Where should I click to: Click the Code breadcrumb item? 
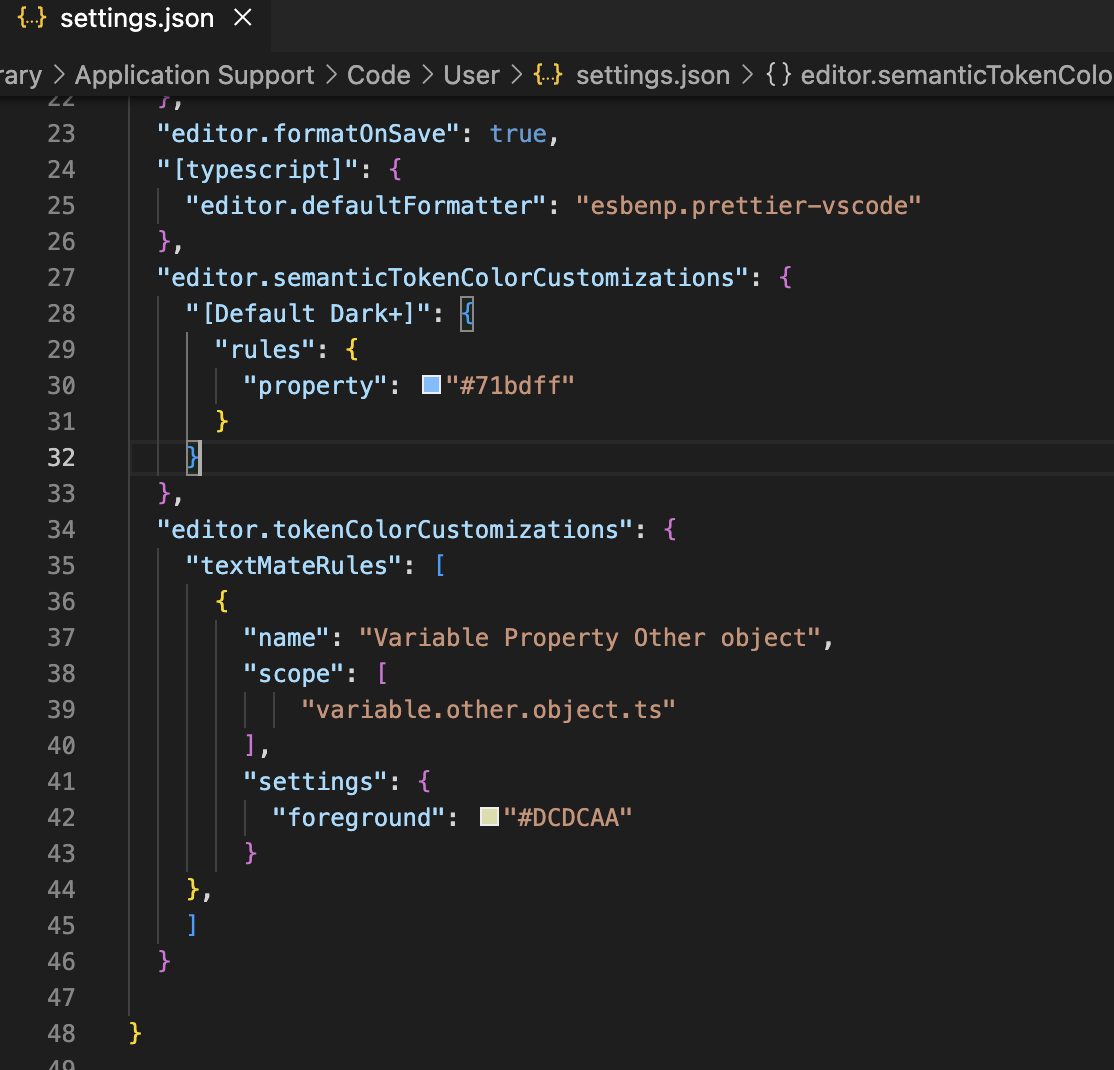pos(378,74)
